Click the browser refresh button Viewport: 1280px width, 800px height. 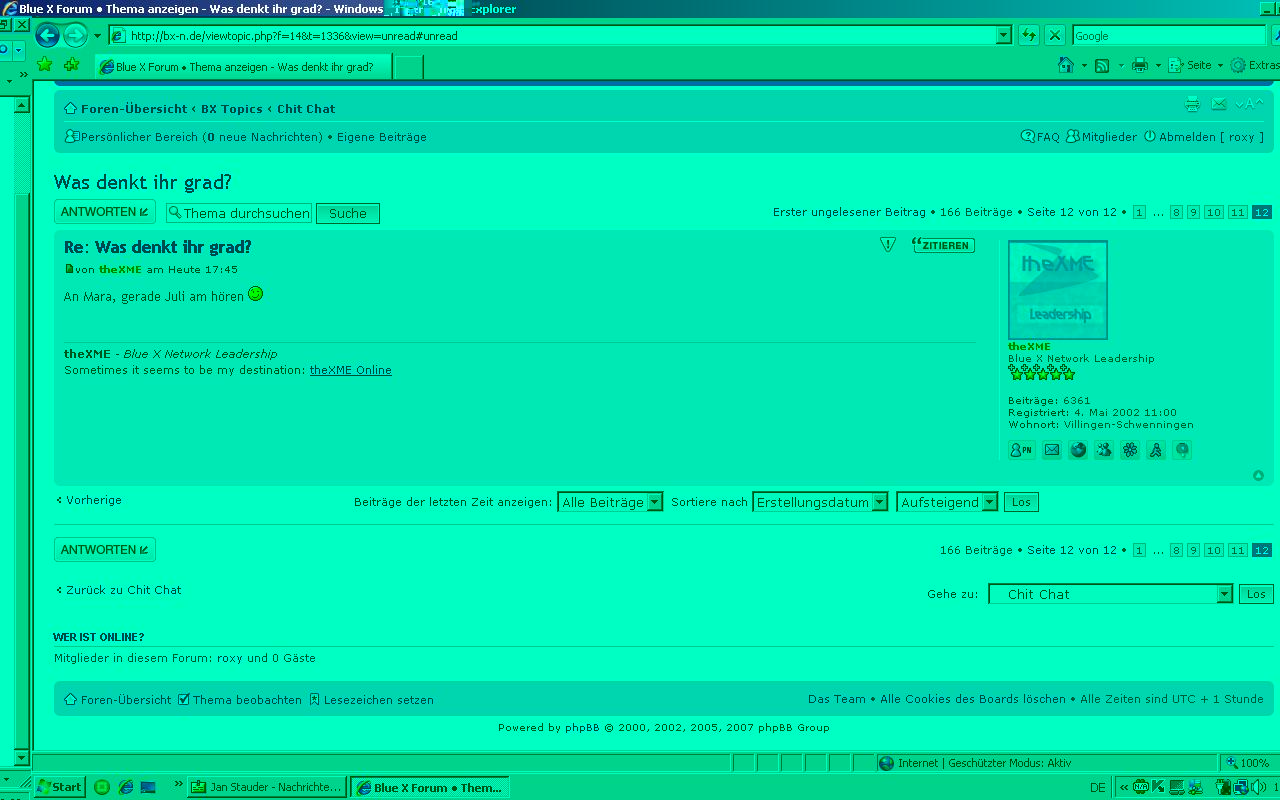tap(1028, 36)
